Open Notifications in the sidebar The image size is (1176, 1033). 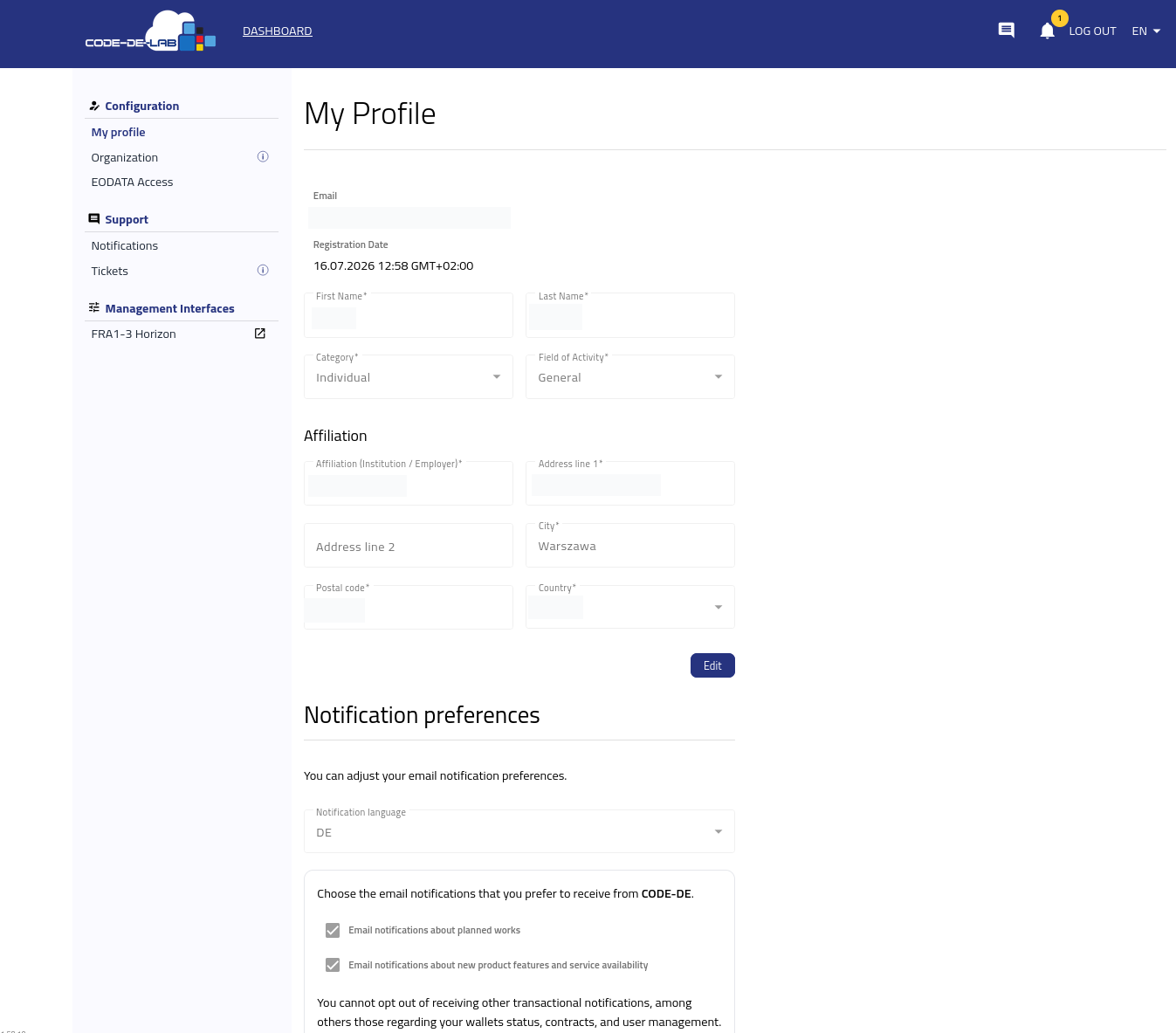coord(125,246)
